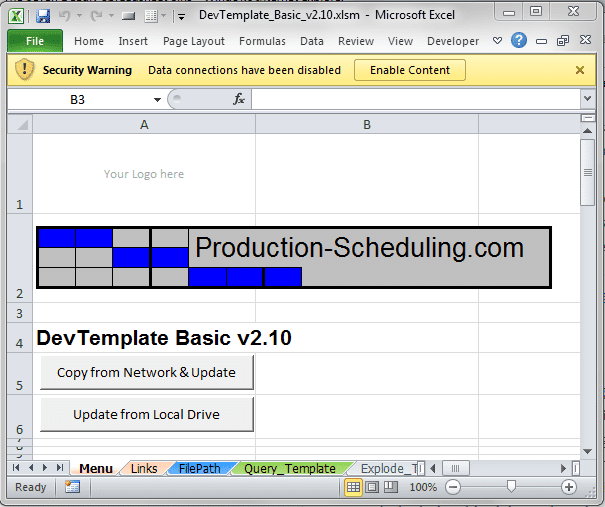
Task: Click the 'DevTemplate Basic v2.10' title cell
Action: (164, 338)
